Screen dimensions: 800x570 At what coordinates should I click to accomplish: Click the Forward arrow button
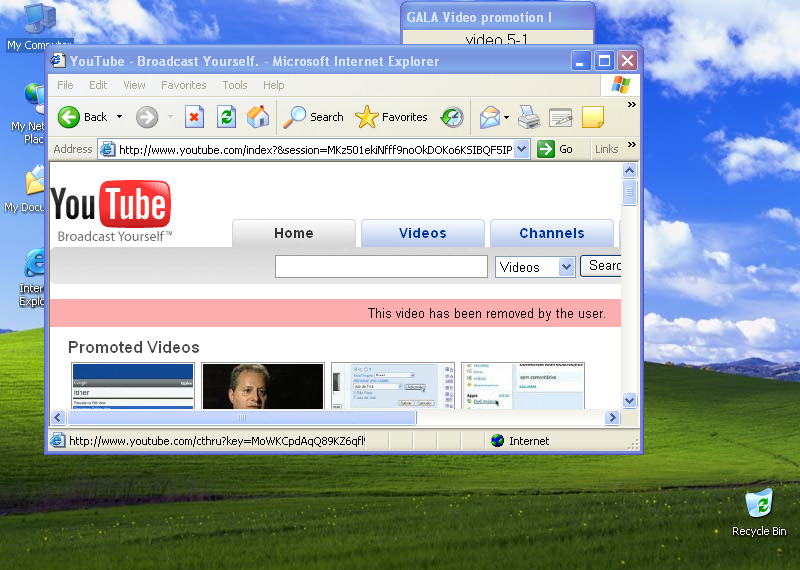pyautogui.click(x=147, y=117)
